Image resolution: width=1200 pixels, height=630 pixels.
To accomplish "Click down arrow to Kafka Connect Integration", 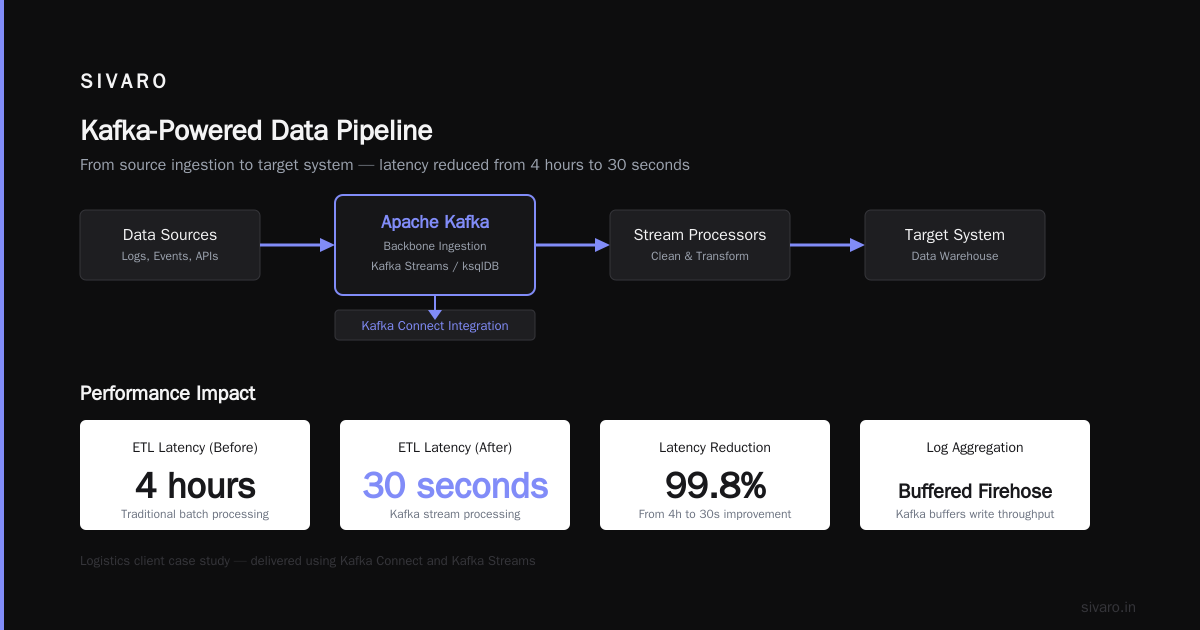I will pyautogui.click(x=435, y=307).
